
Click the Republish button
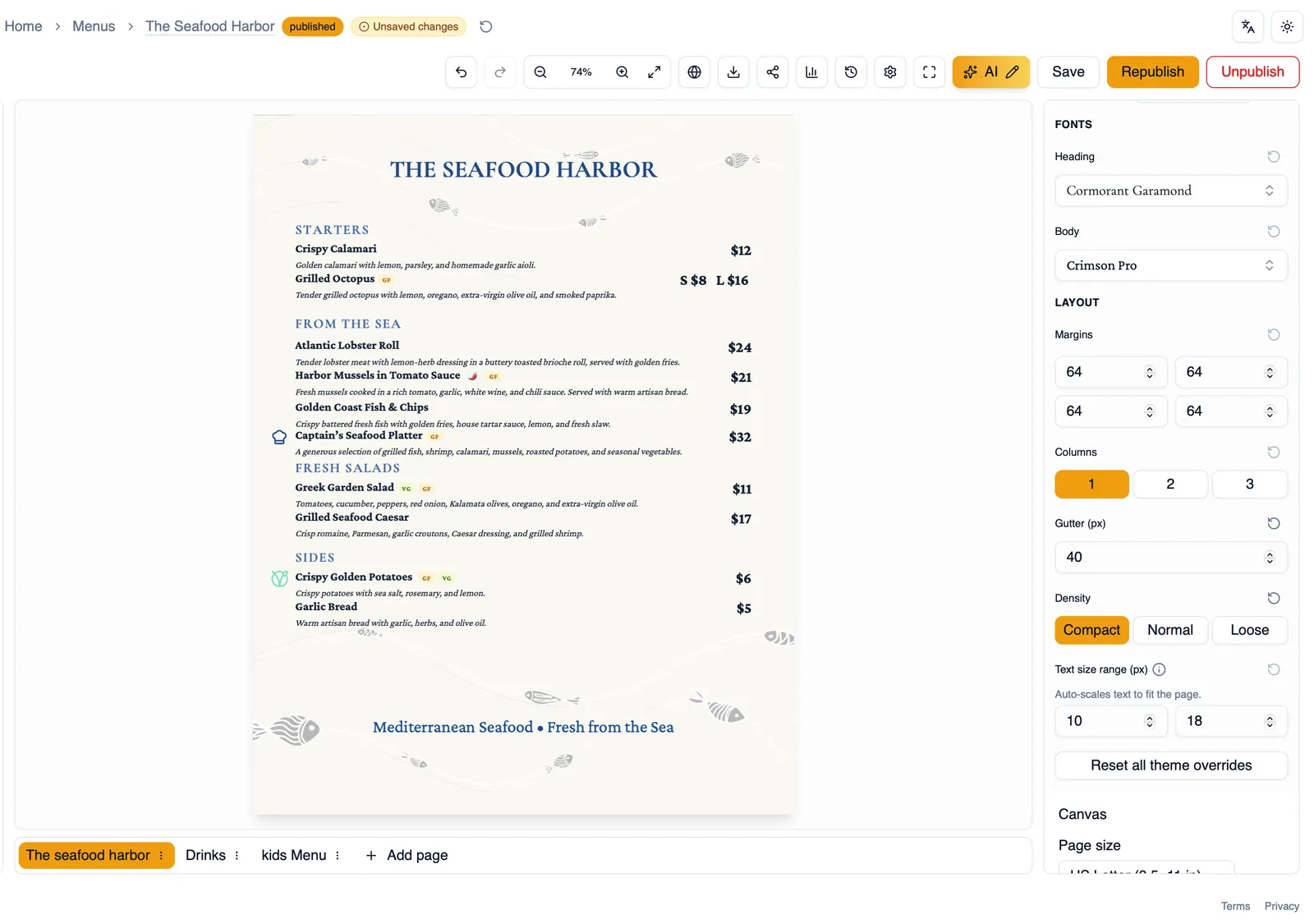[x=1153, y=72]
